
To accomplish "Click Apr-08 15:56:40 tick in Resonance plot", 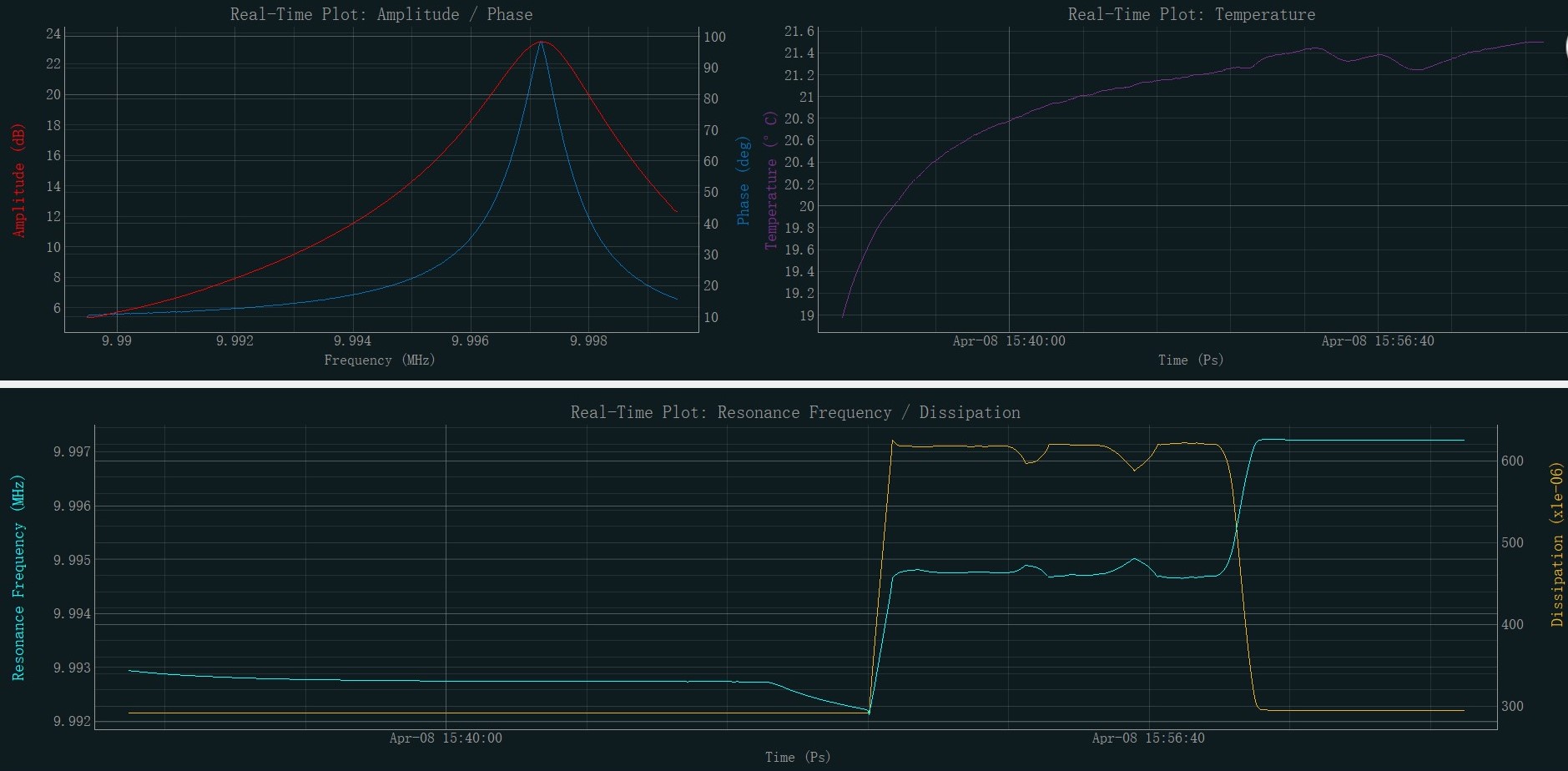I will click(x=1147, y=738).
